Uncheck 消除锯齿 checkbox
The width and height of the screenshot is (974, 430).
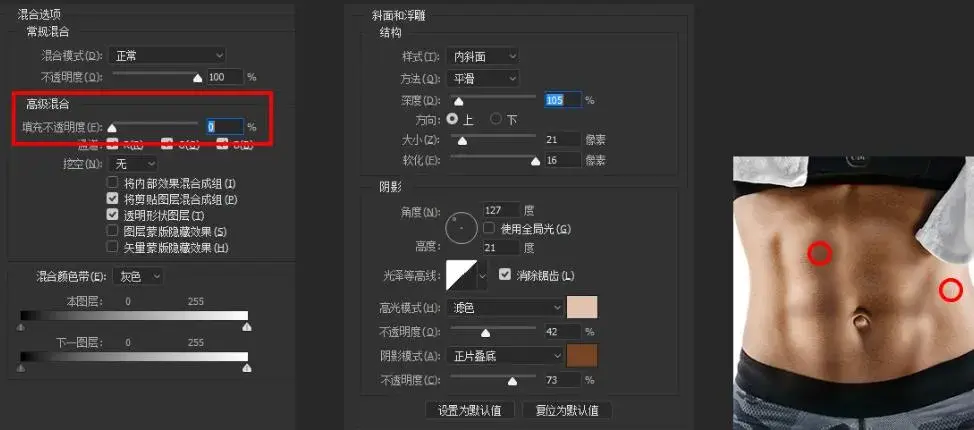click(x=505, y=274)
